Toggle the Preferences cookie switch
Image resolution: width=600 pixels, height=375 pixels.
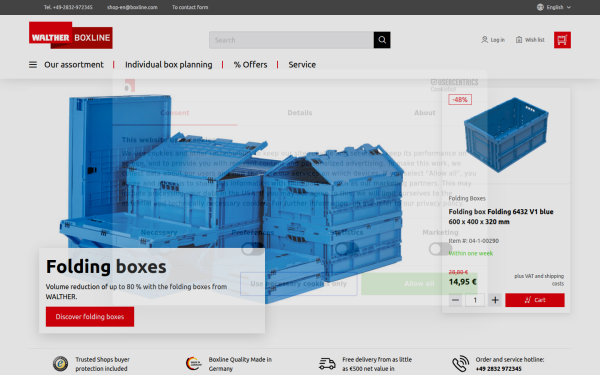click(253, 249)
